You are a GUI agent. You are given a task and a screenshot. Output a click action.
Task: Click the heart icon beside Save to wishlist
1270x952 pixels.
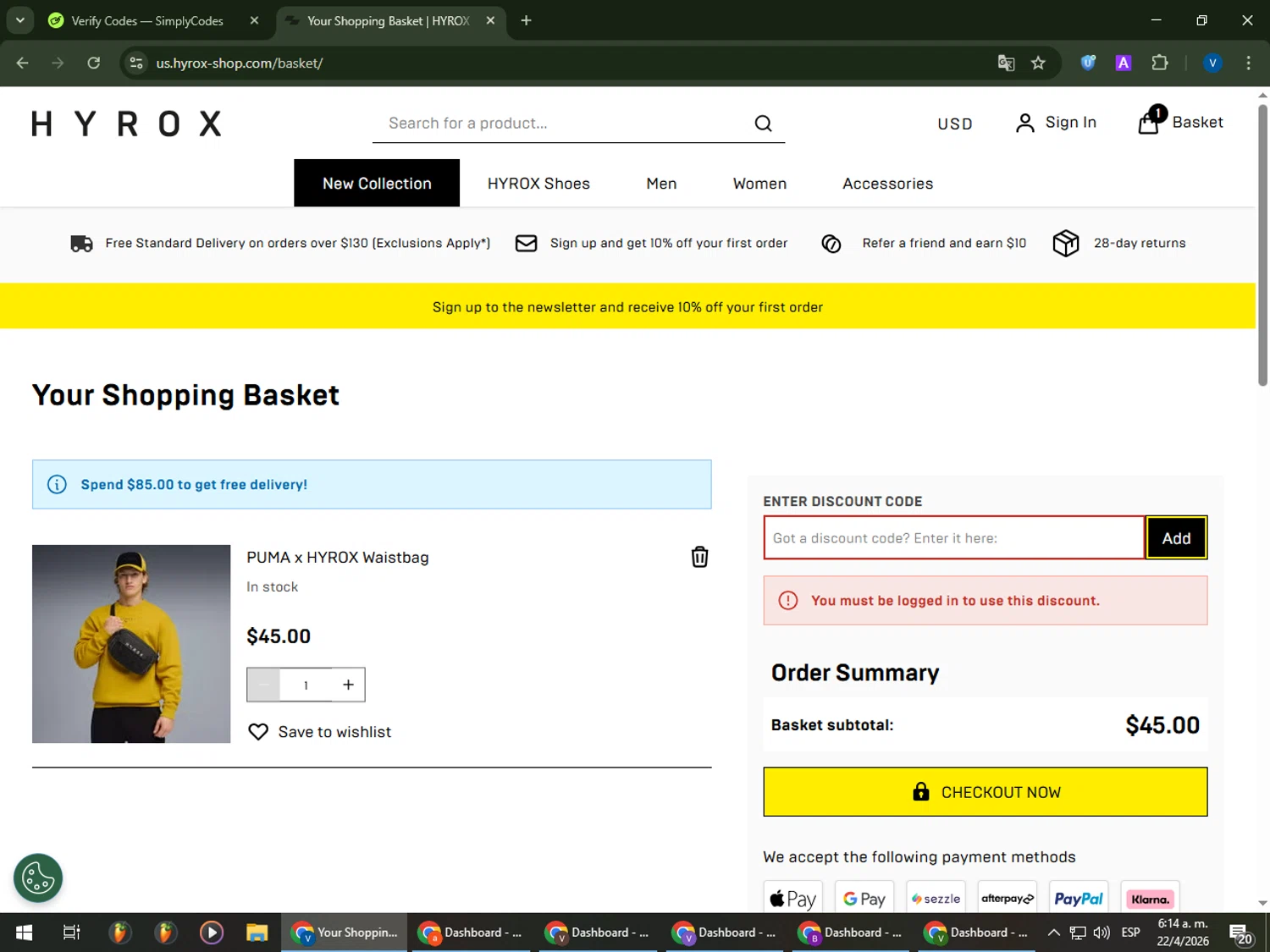[258, 732]
